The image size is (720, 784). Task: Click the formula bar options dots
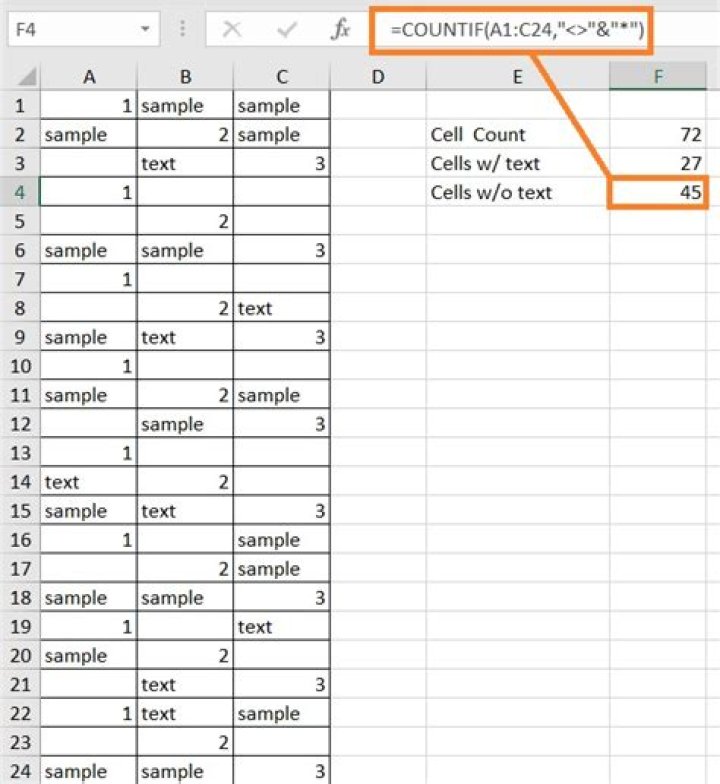(x=182, y=29)
